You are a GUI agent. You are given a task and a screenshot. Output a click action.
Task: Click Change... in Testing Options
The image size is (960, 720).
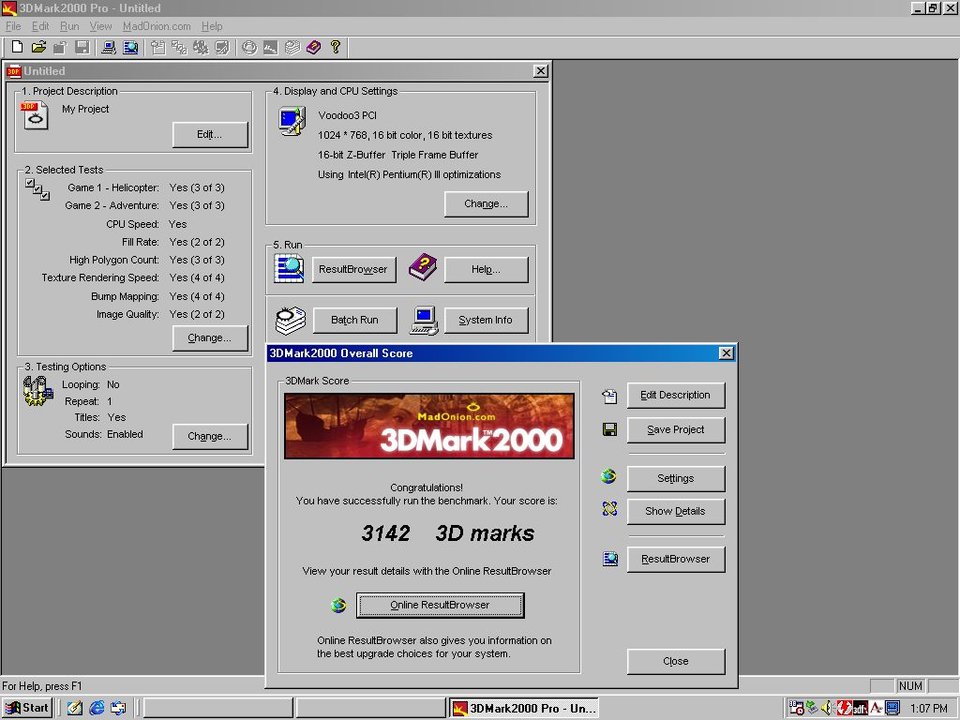coord(210,437)
